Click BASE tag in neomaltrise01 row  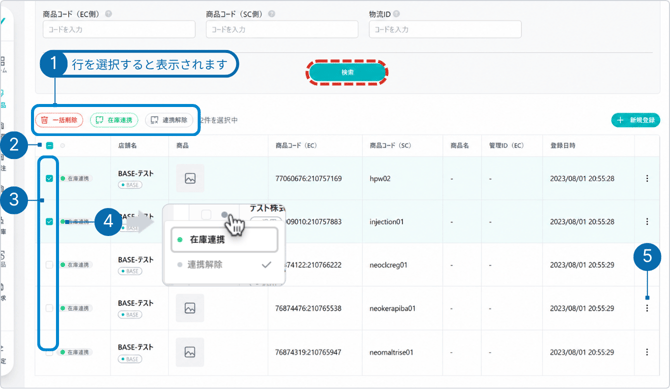130,359
